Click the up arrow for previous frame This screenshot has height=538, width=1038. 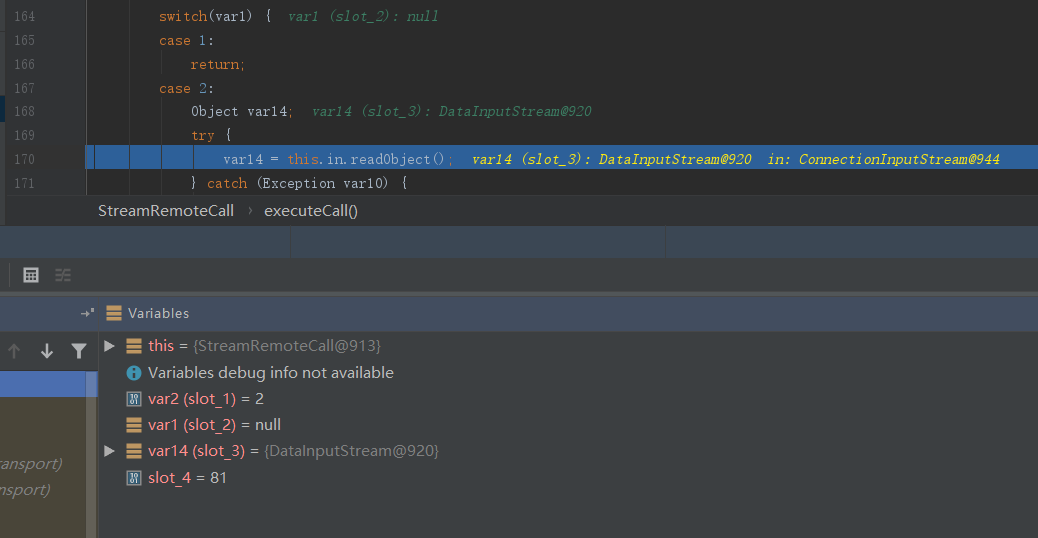click(x=14, y=351)
